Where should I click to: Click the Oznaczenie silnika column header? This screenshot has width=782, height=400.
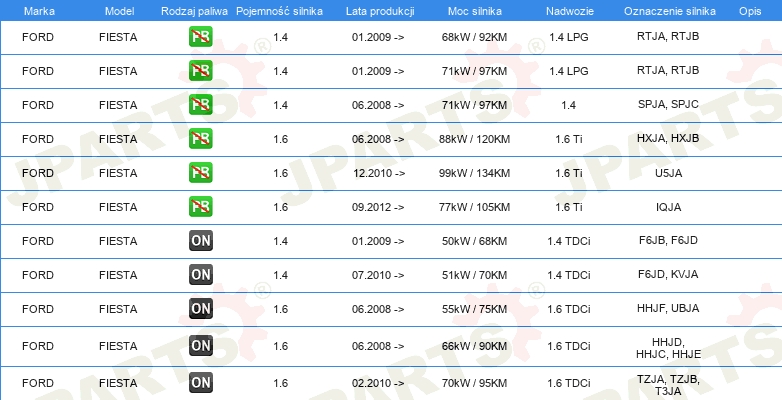(x=670, y=11)
